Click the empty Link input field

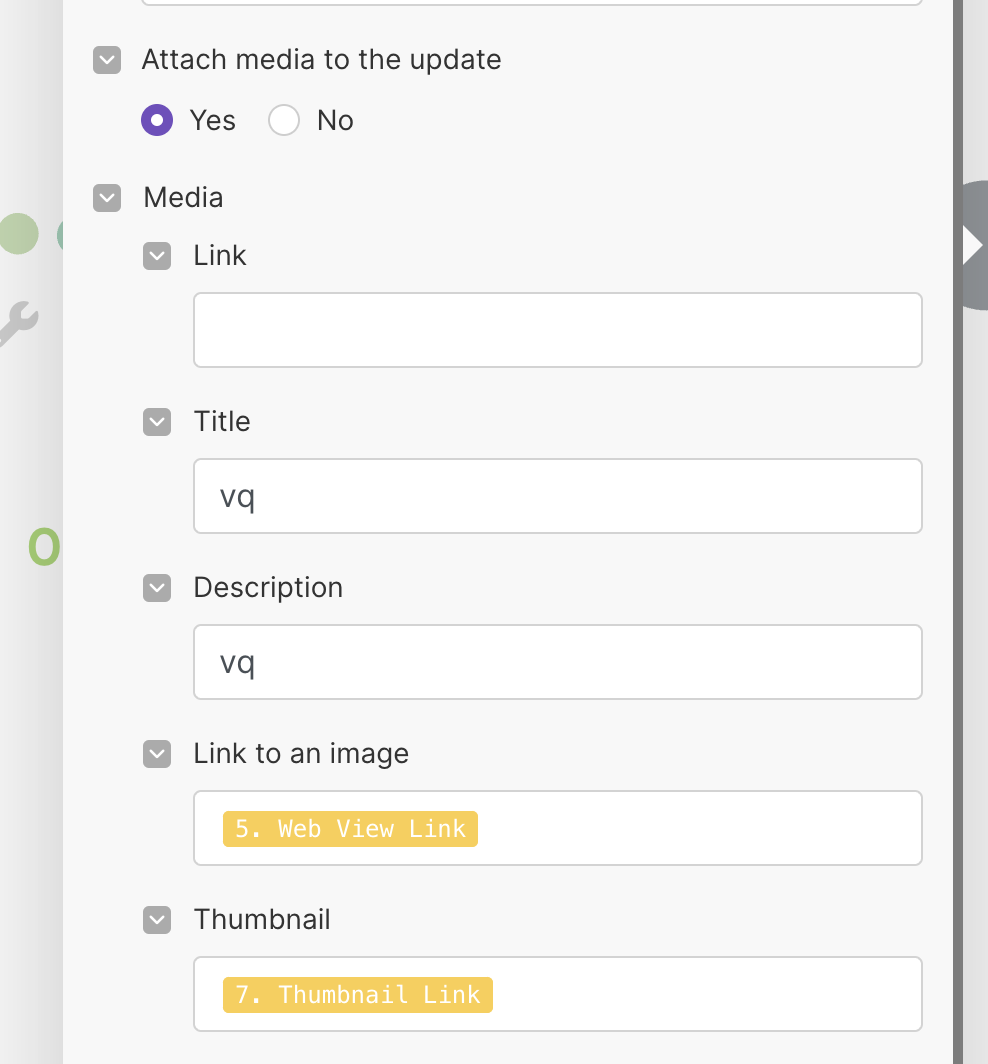[x=557, y=330]
